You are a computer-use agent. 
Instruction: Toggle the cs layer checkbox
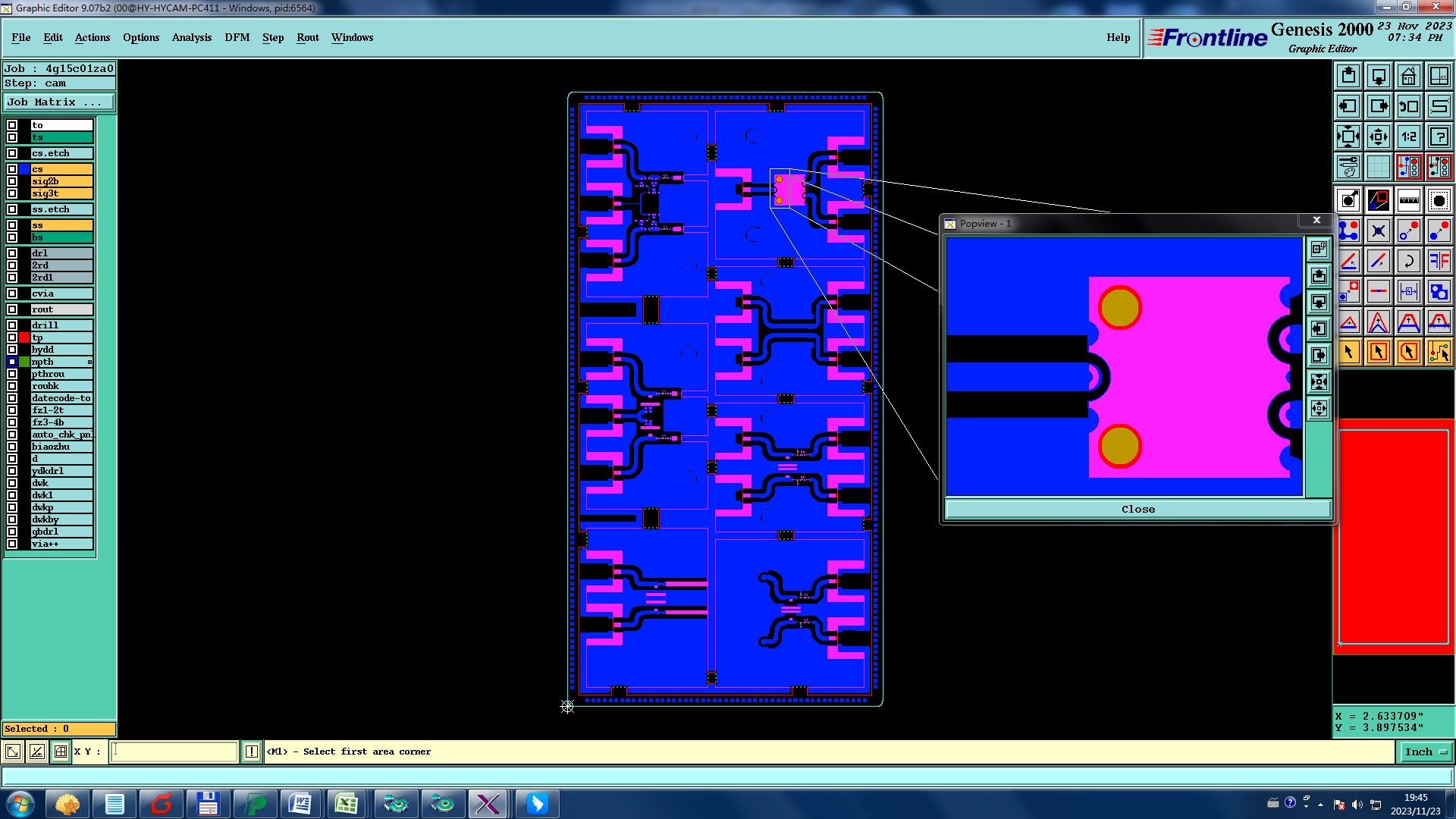12,169
